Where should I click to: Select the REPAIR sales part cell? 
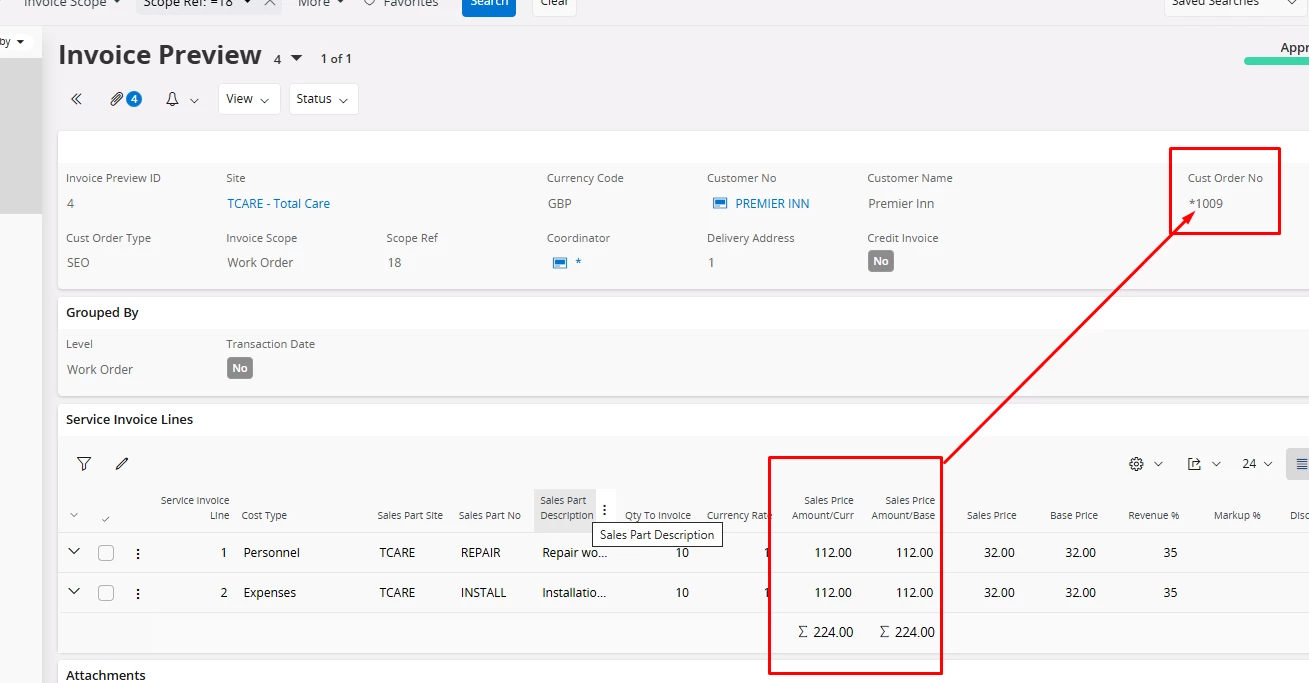click(480, 553)
